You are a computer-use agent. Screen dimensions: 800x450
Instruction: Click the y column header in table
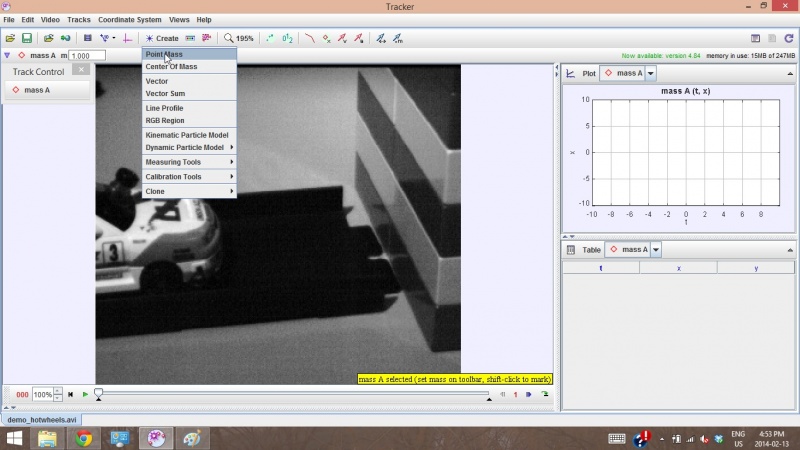tap(756, 268)
